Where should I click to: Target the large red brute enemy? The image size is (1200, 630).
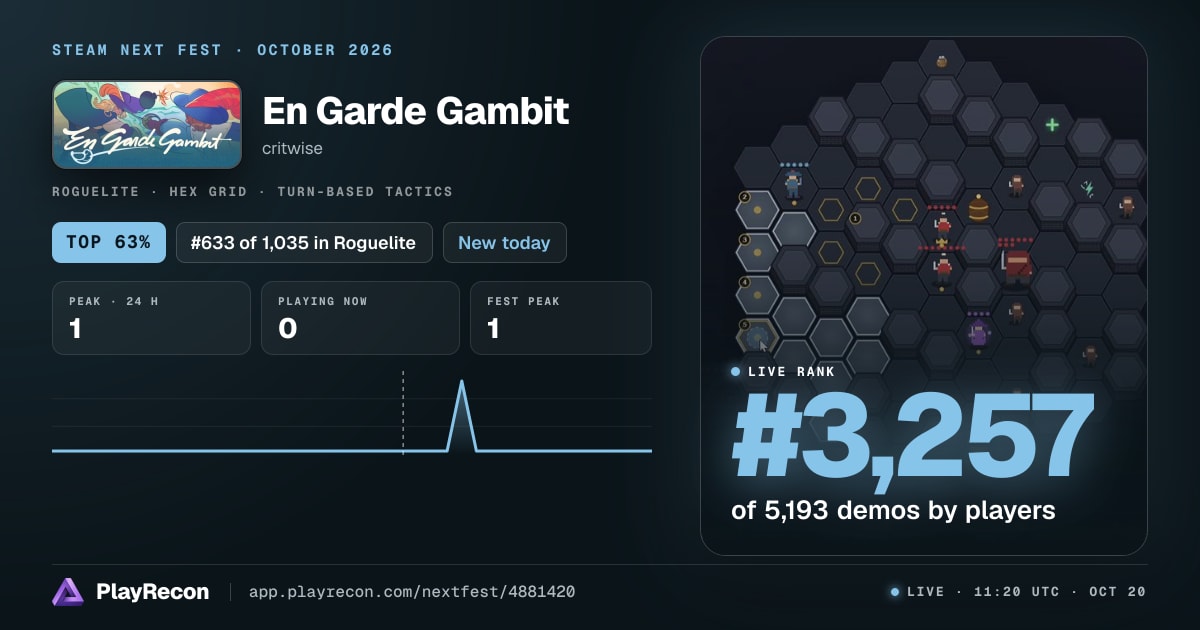[x=1017, y=264]
